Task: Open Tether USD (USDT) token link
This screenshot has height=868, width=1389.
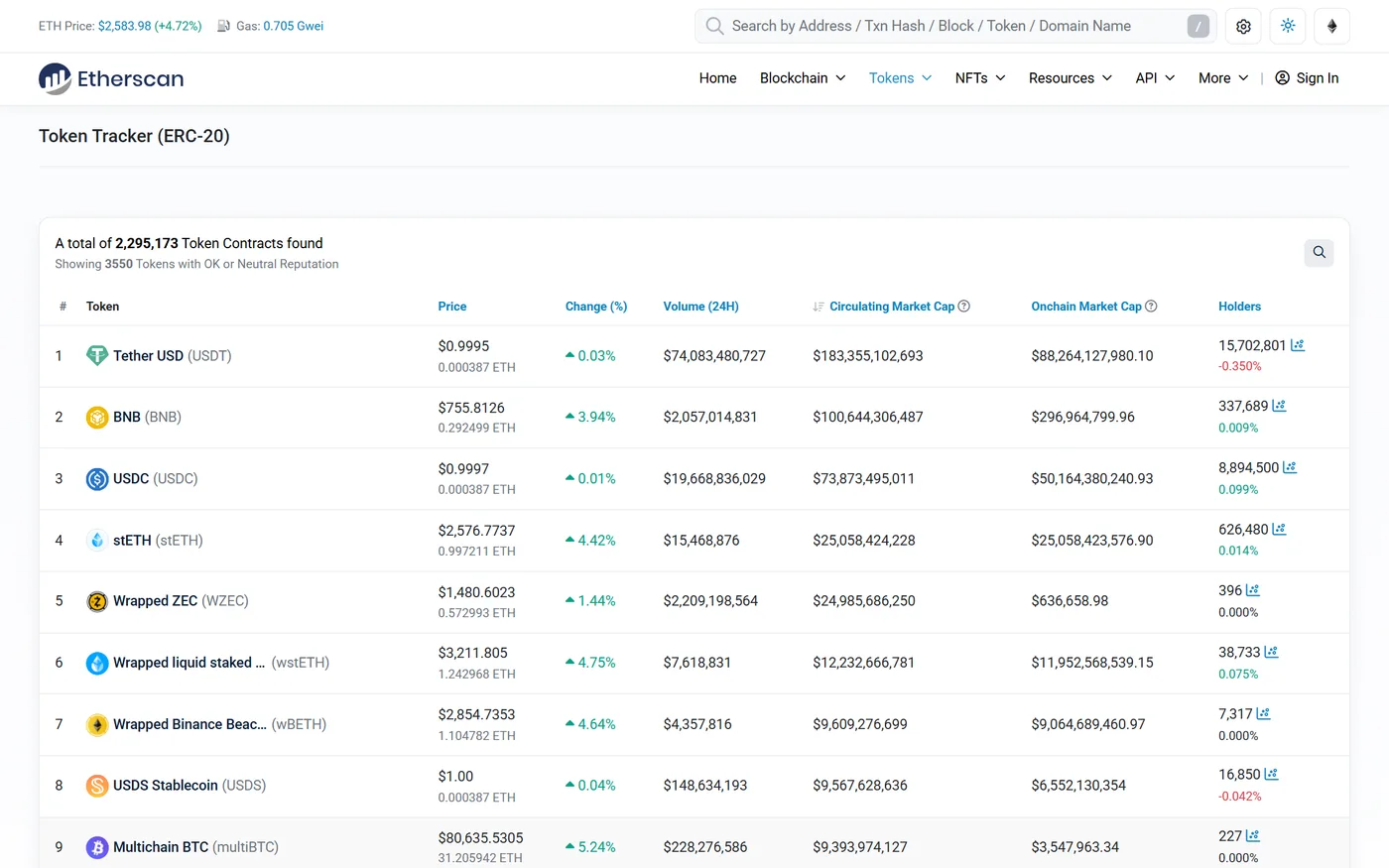Action: (x=173, y=355)
